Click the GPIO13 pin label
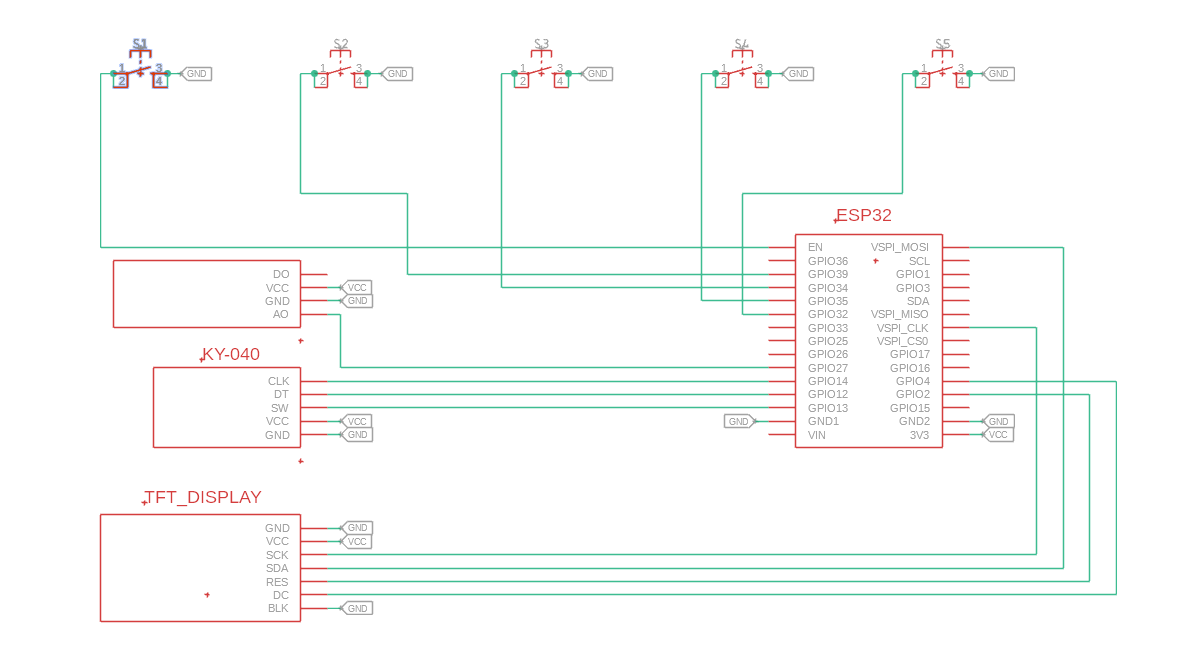 point(828,408)
